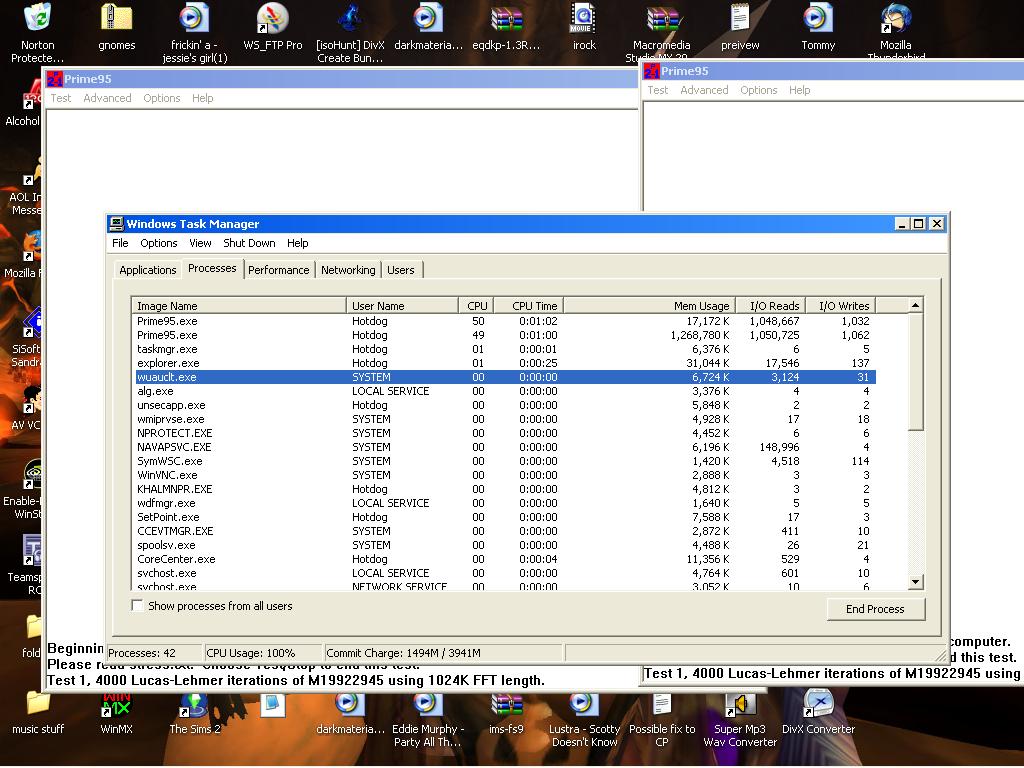Sort processes by CPU Time column
The height and width of the screenshot is (768, 1024).
[534, 306]
